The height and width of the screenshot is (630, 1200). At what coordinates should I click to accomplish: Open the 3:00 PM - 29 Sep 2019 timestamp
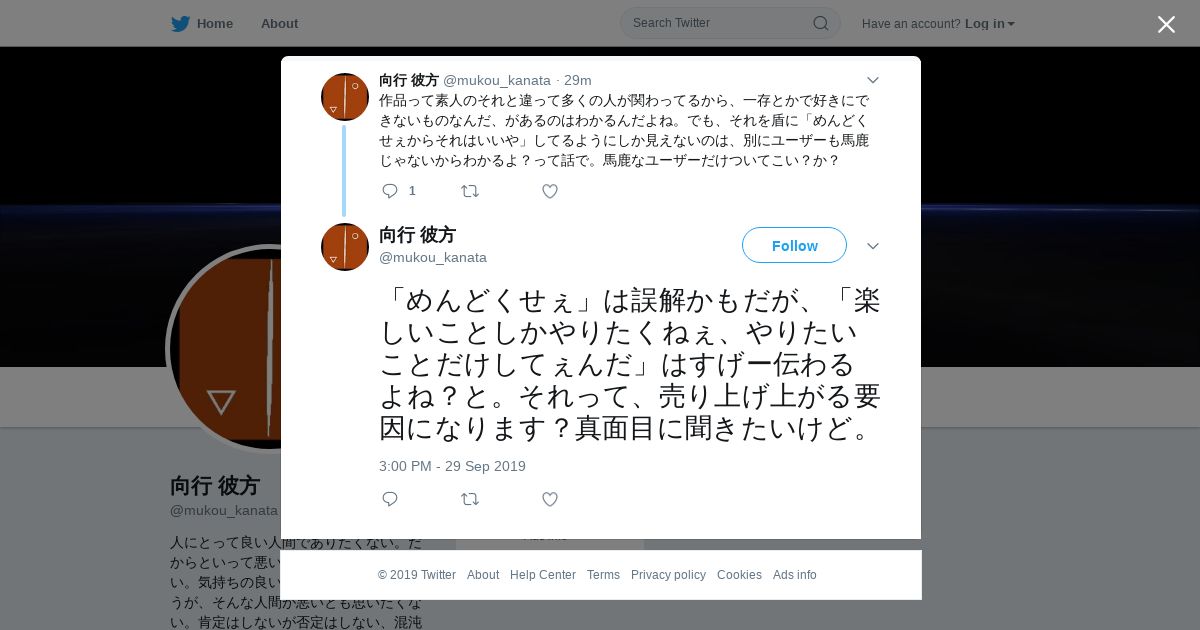coord(452,466)
